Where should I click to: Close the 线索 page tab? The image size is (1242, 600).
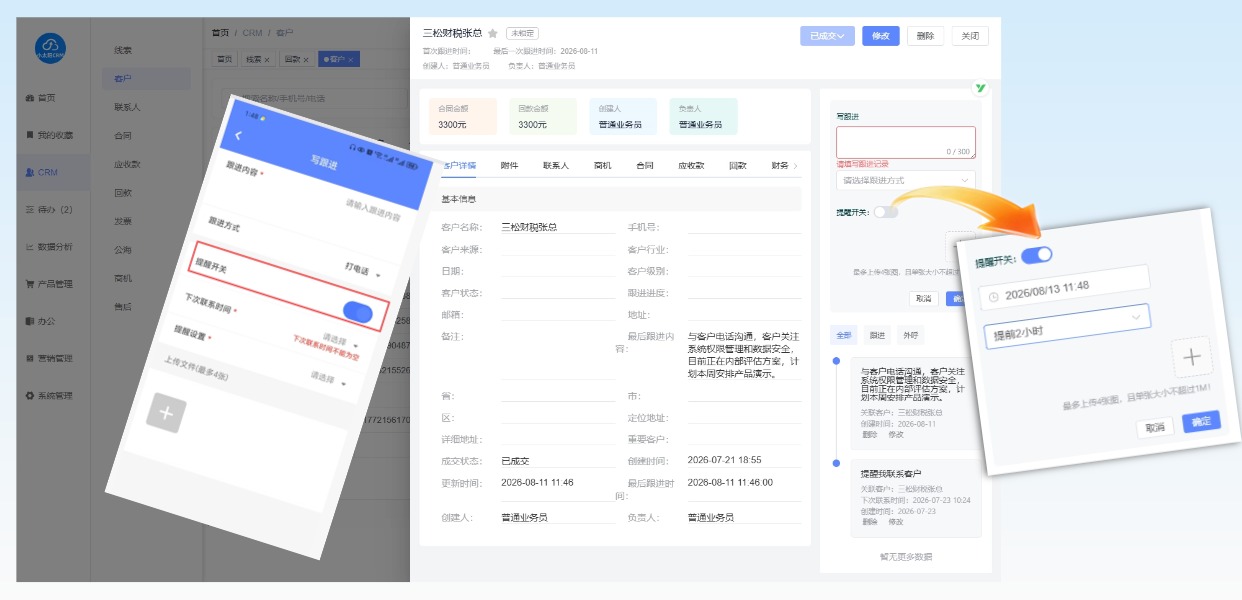tap(268, 60)
